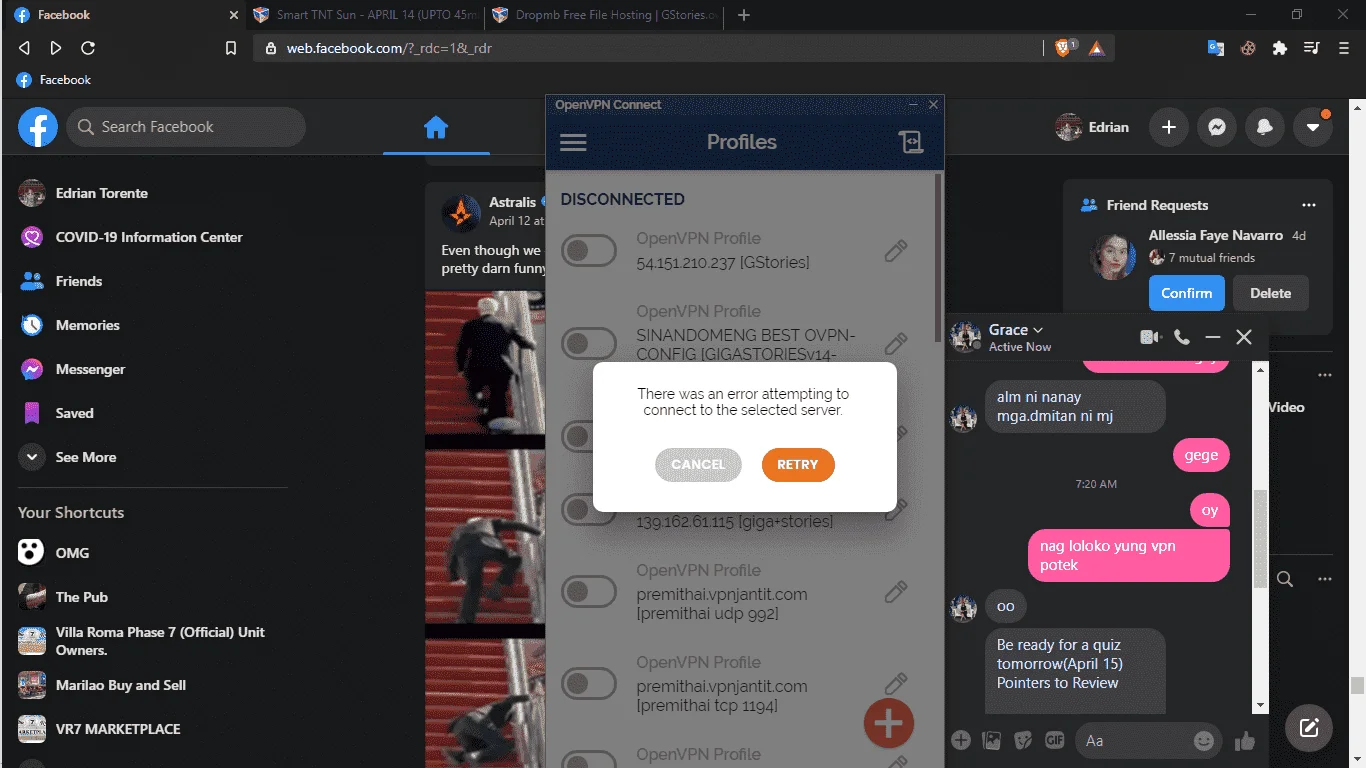Click the import profile icon in OpenVPN
Viewport: 1366px width, 768px height.
910,142
